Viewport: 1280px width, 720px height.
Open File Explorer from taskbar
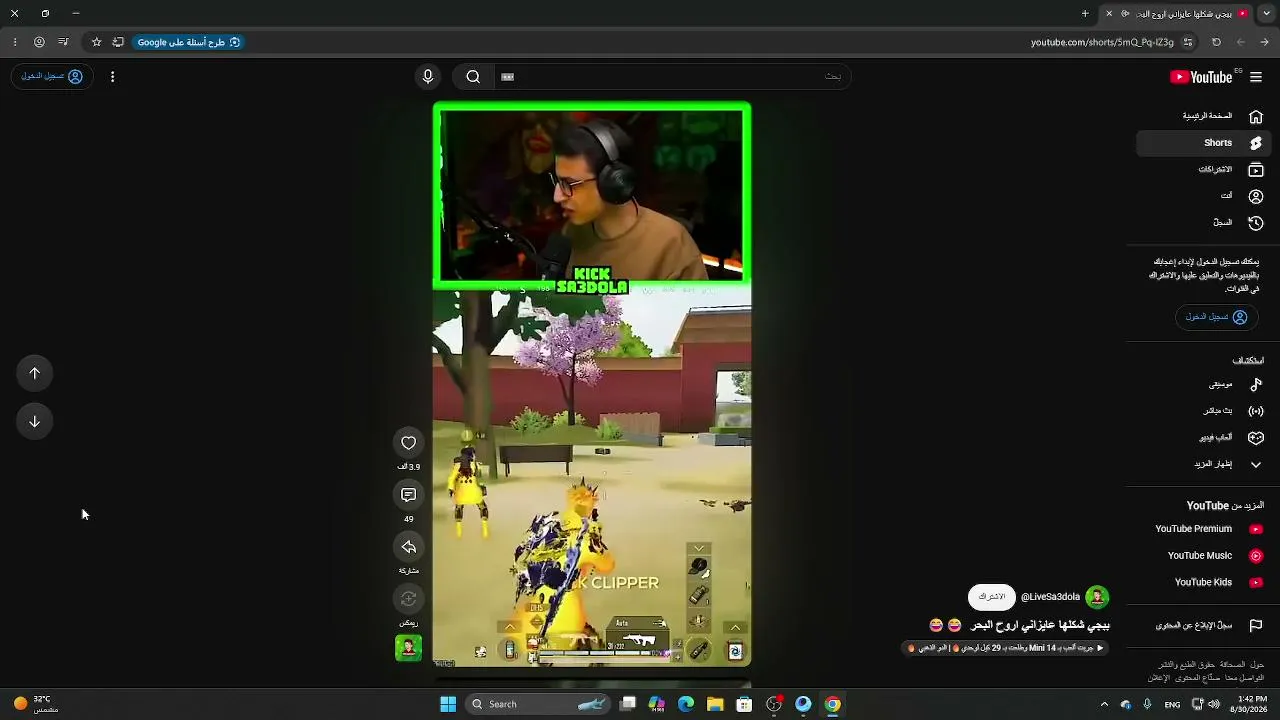(x=715, y=704)
